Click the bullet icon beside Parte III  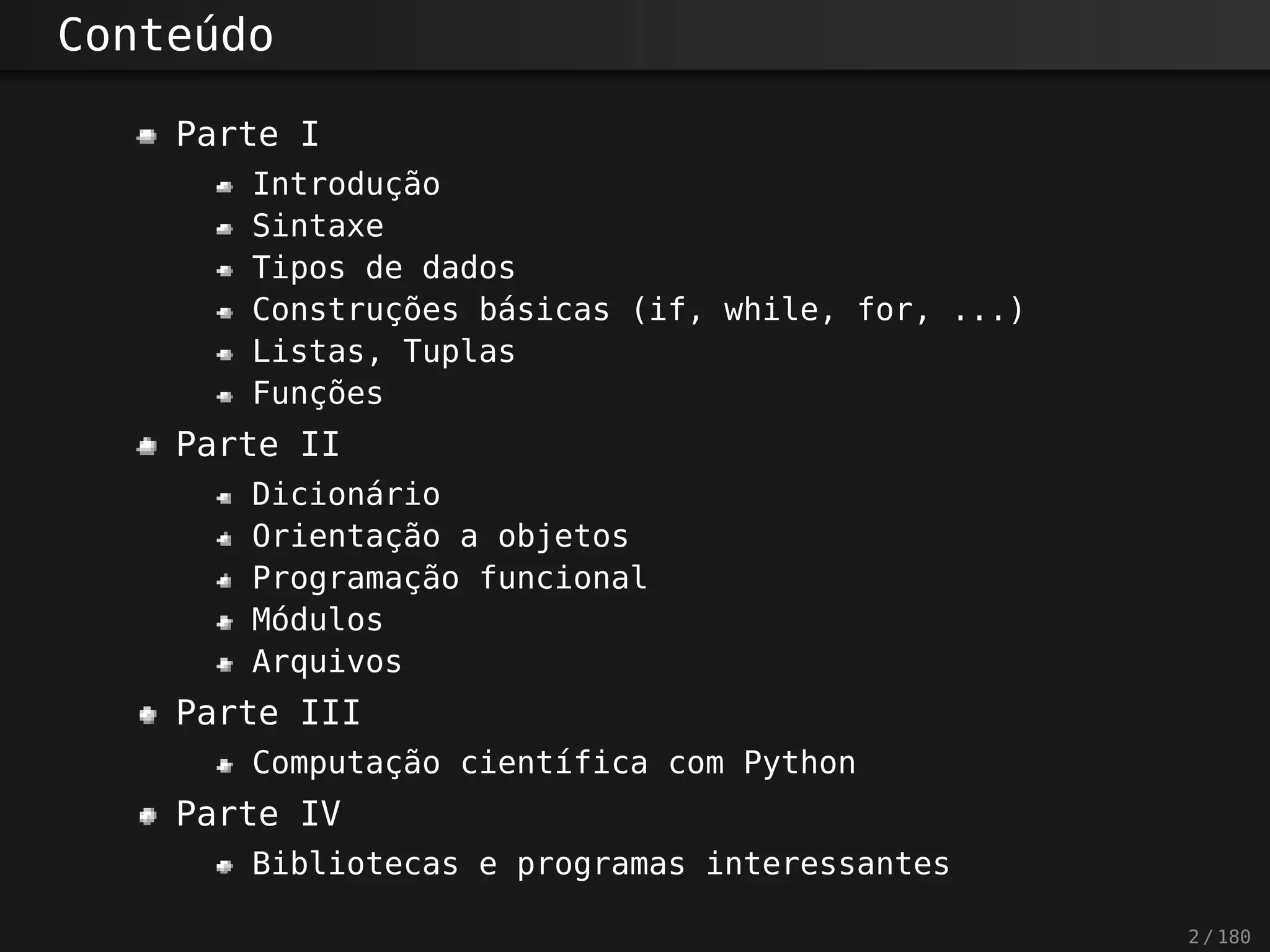[148, 715]
